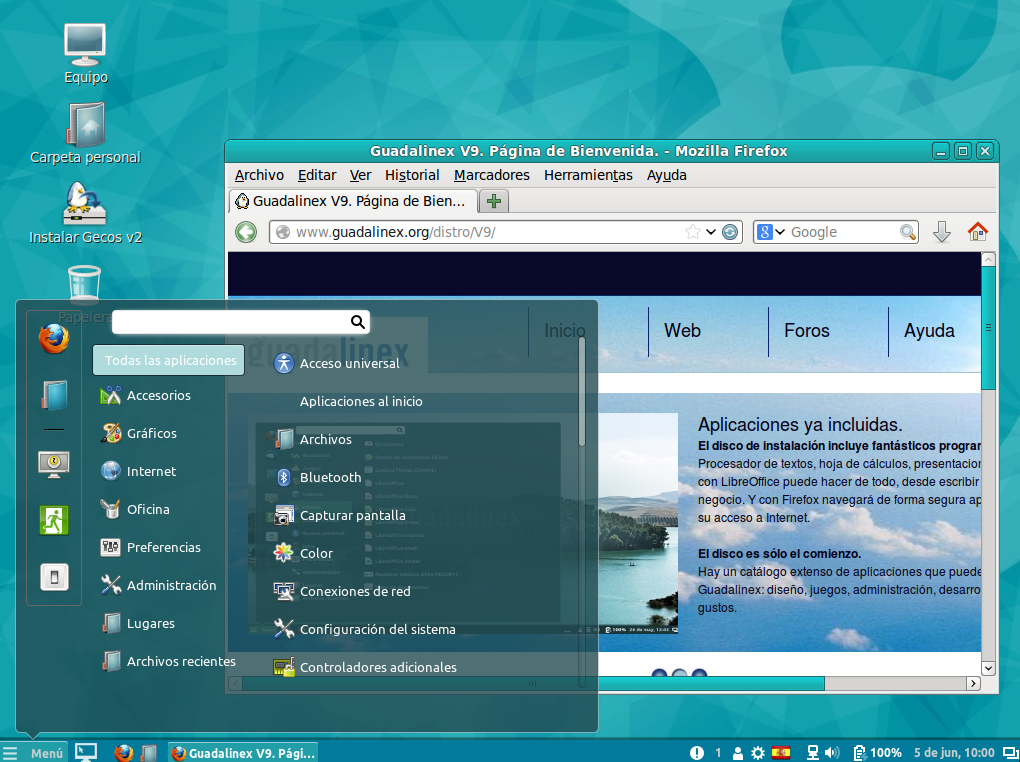
Task: Click the shut down icon in menu sidebar
Action: pyautogui.click(x=54, y=577)
